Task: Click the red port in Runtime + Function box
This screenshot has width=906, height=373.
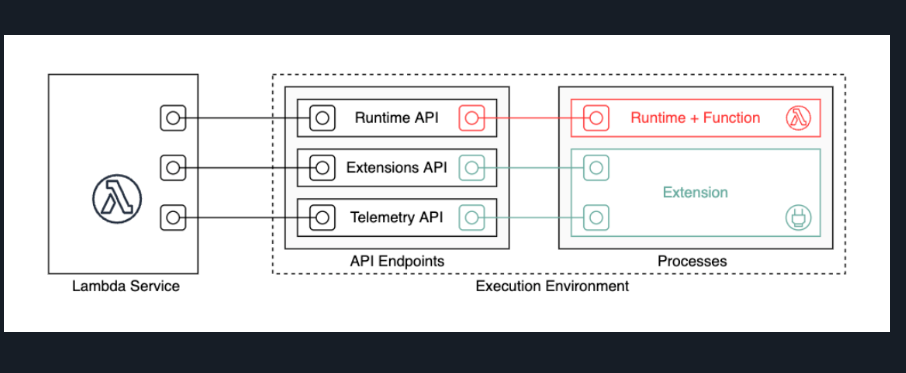Action: pos(596,118)
